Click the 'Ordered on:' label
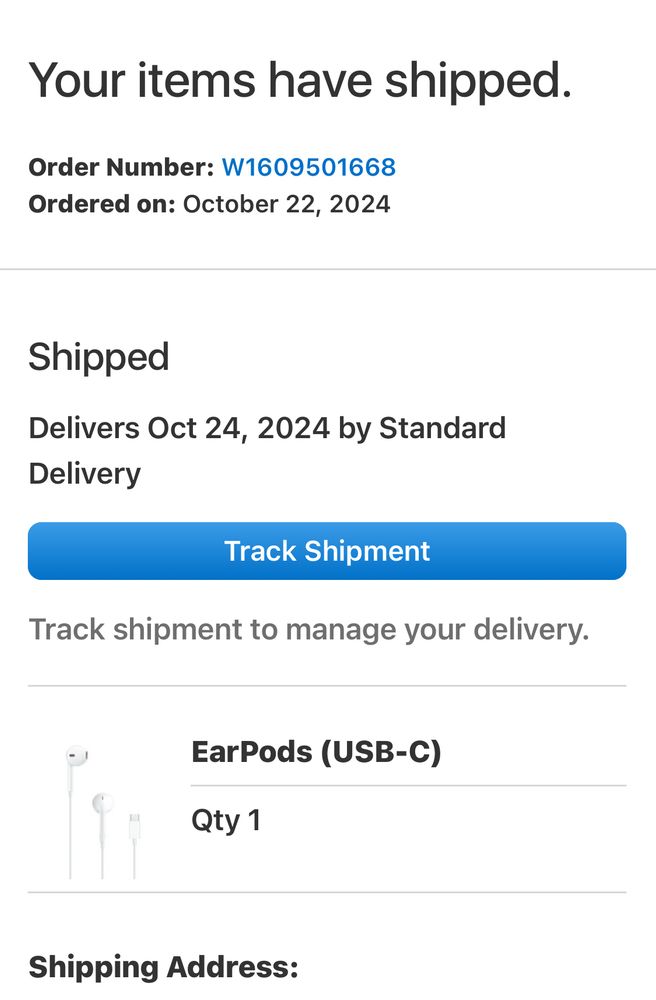This screenshot has height=1000, width=656. tap(102, 205)
